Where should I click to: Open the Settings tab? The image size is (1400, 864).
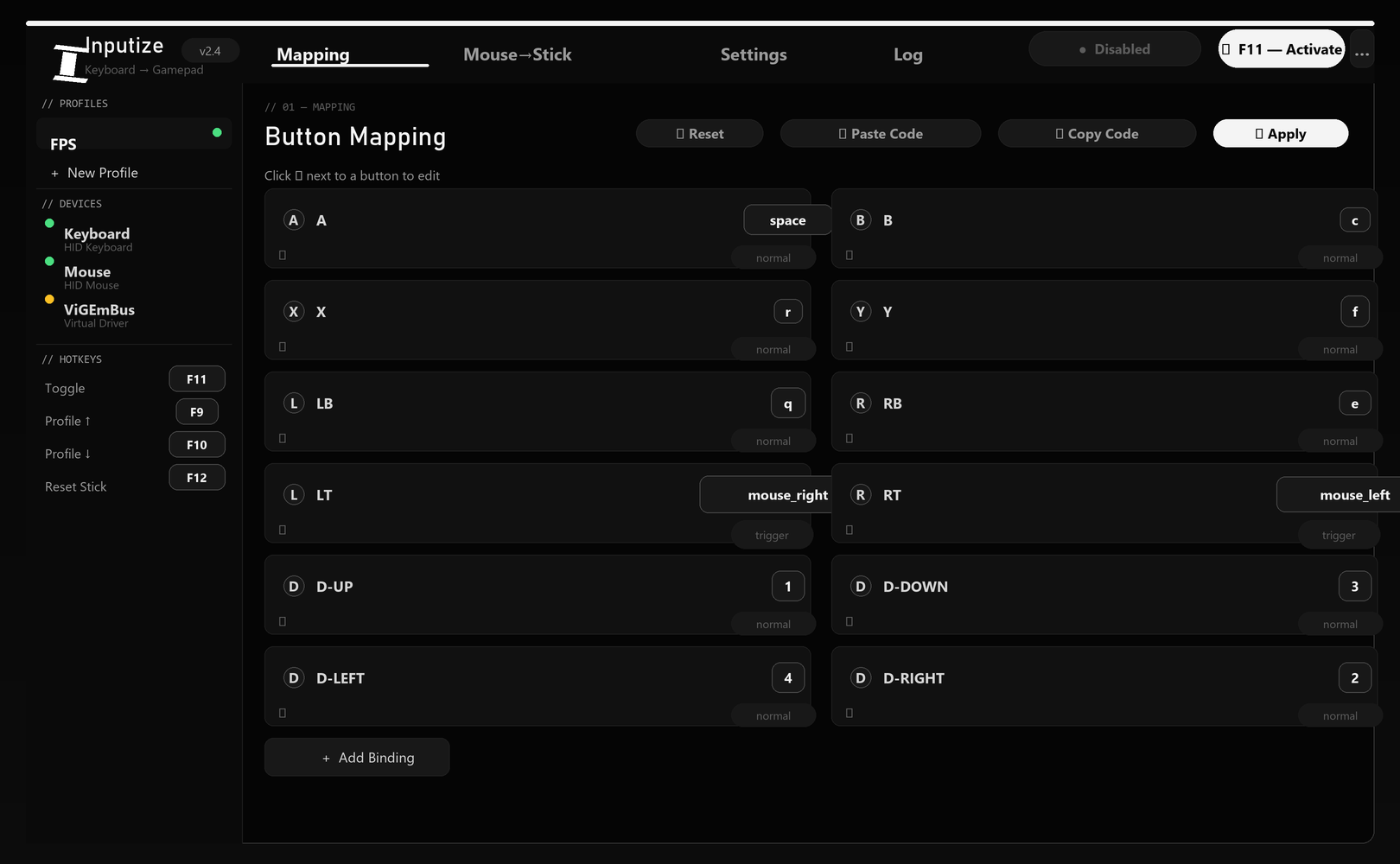[x=754, y=55]
